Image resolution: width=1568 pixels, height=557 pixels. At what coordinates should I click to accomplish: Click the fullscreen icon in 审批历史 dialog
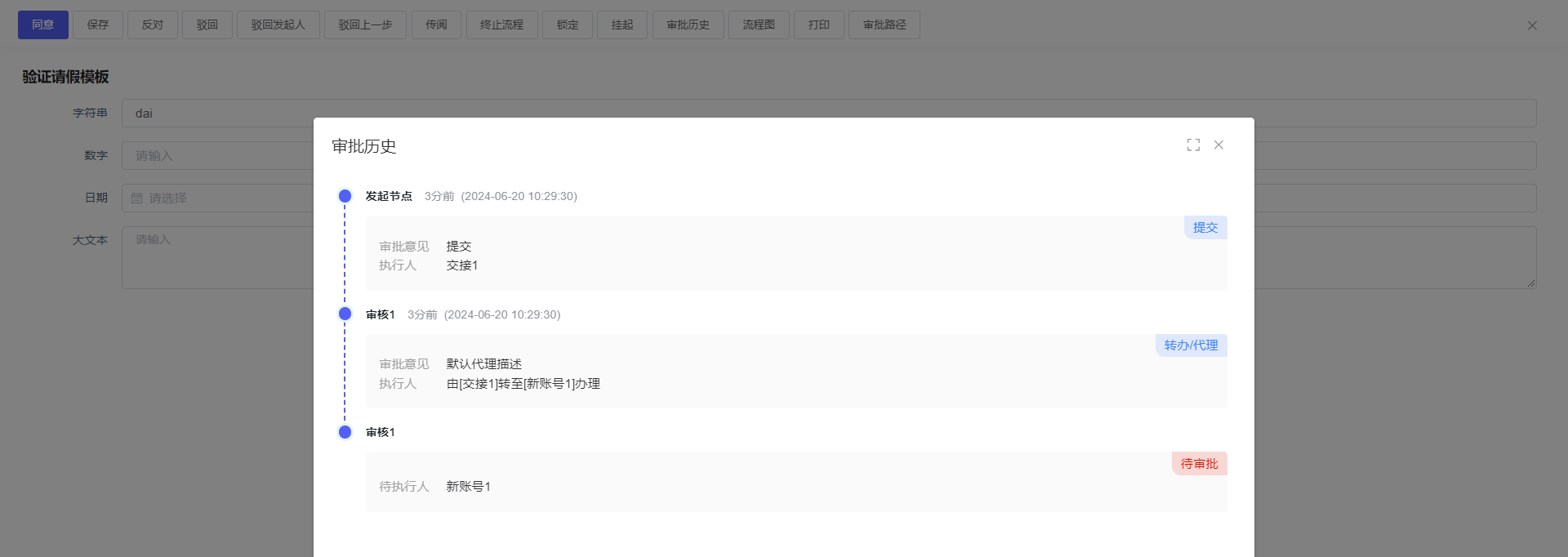coord(1193,145)
